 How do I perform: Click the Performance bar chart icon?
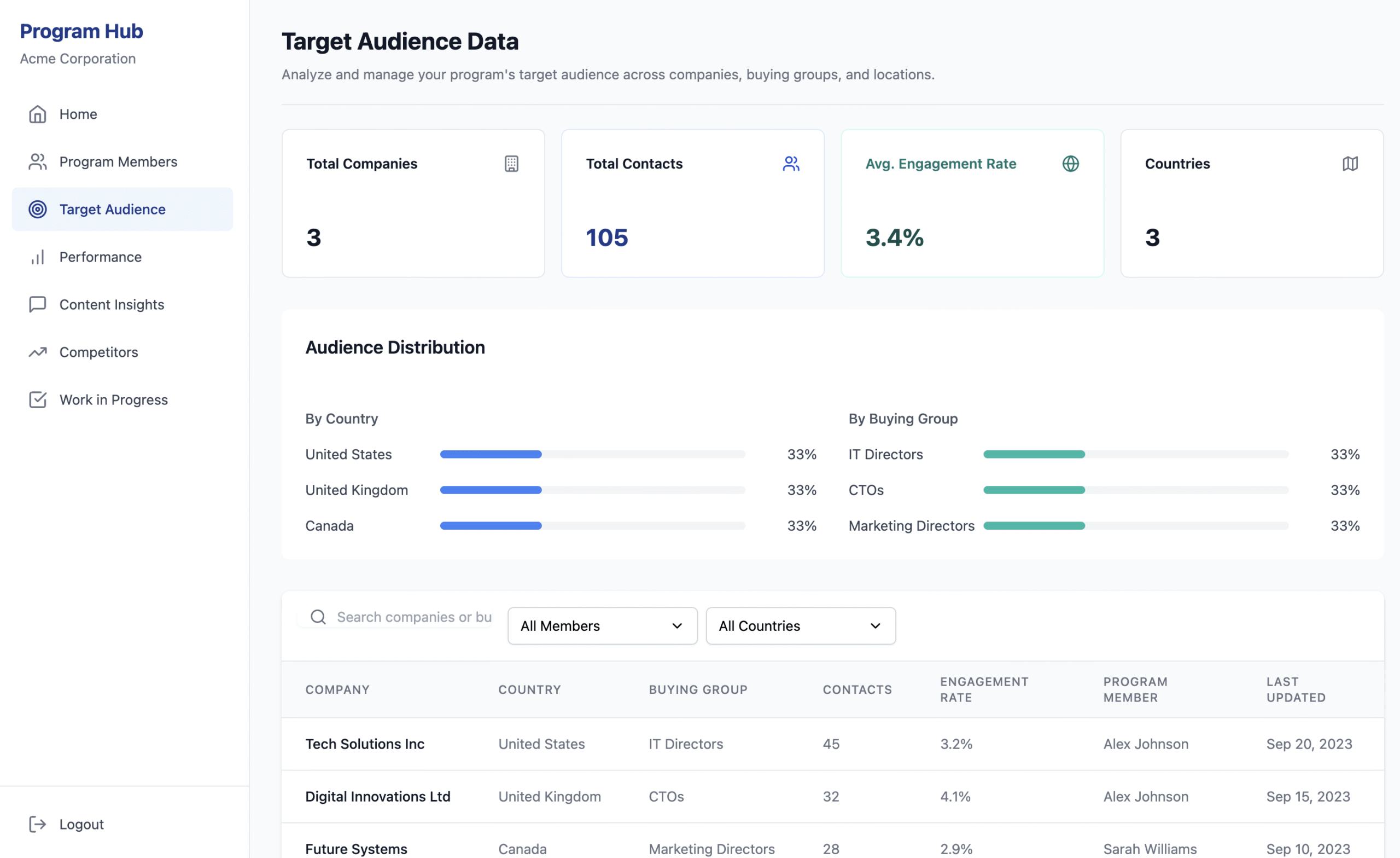point(38,257)
